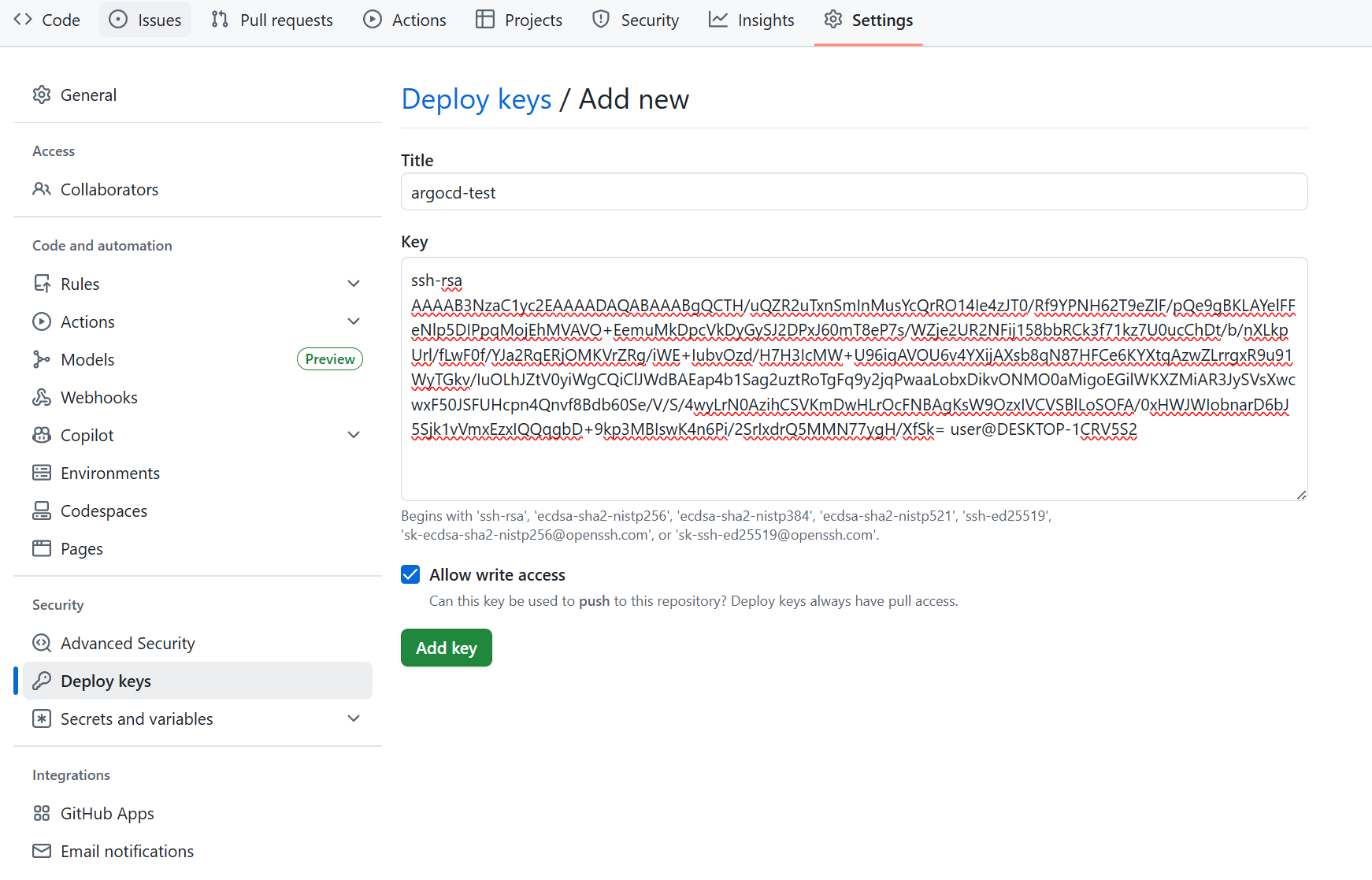The height and width of the screenshot is (880, 1372).
Task: Follow the Deploy keys breadcrumb link
Action: [476, 100]
